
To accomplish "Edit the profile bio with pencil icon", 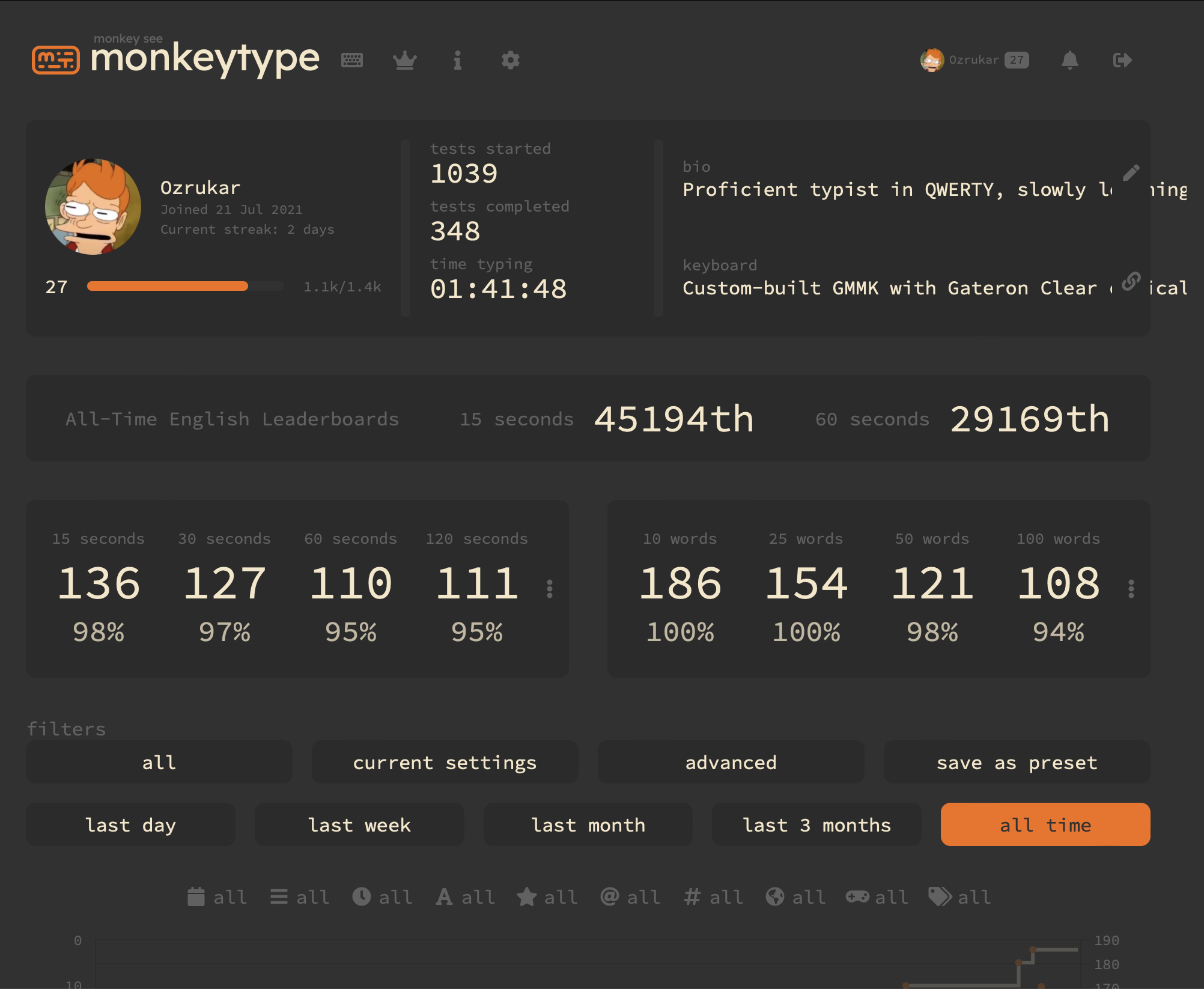I will [x=1132, y=173].
